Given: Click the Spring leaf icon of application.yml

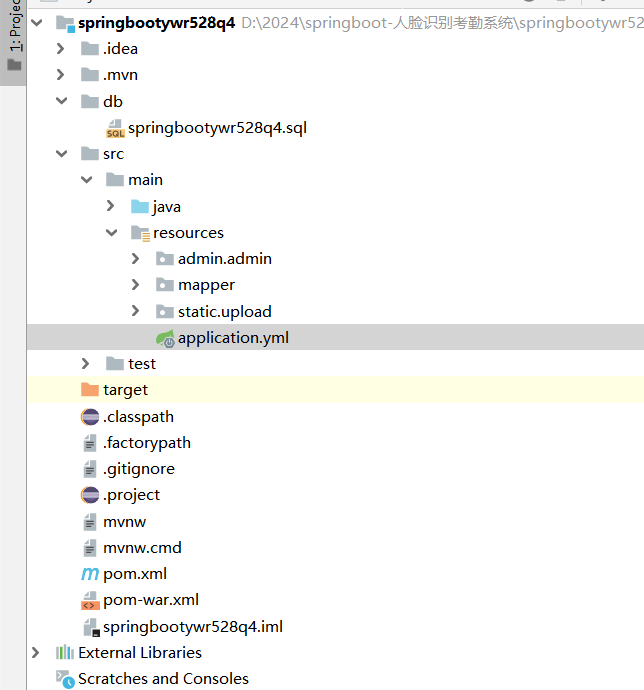Looking at the screenshot, I should tap(165, 338).
